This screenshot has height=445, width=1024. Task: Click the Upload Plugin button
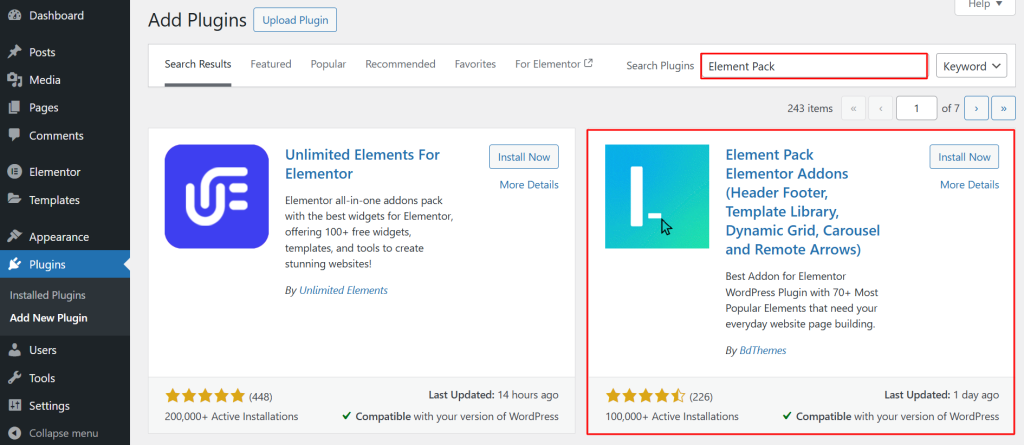(x=295, y=19)
